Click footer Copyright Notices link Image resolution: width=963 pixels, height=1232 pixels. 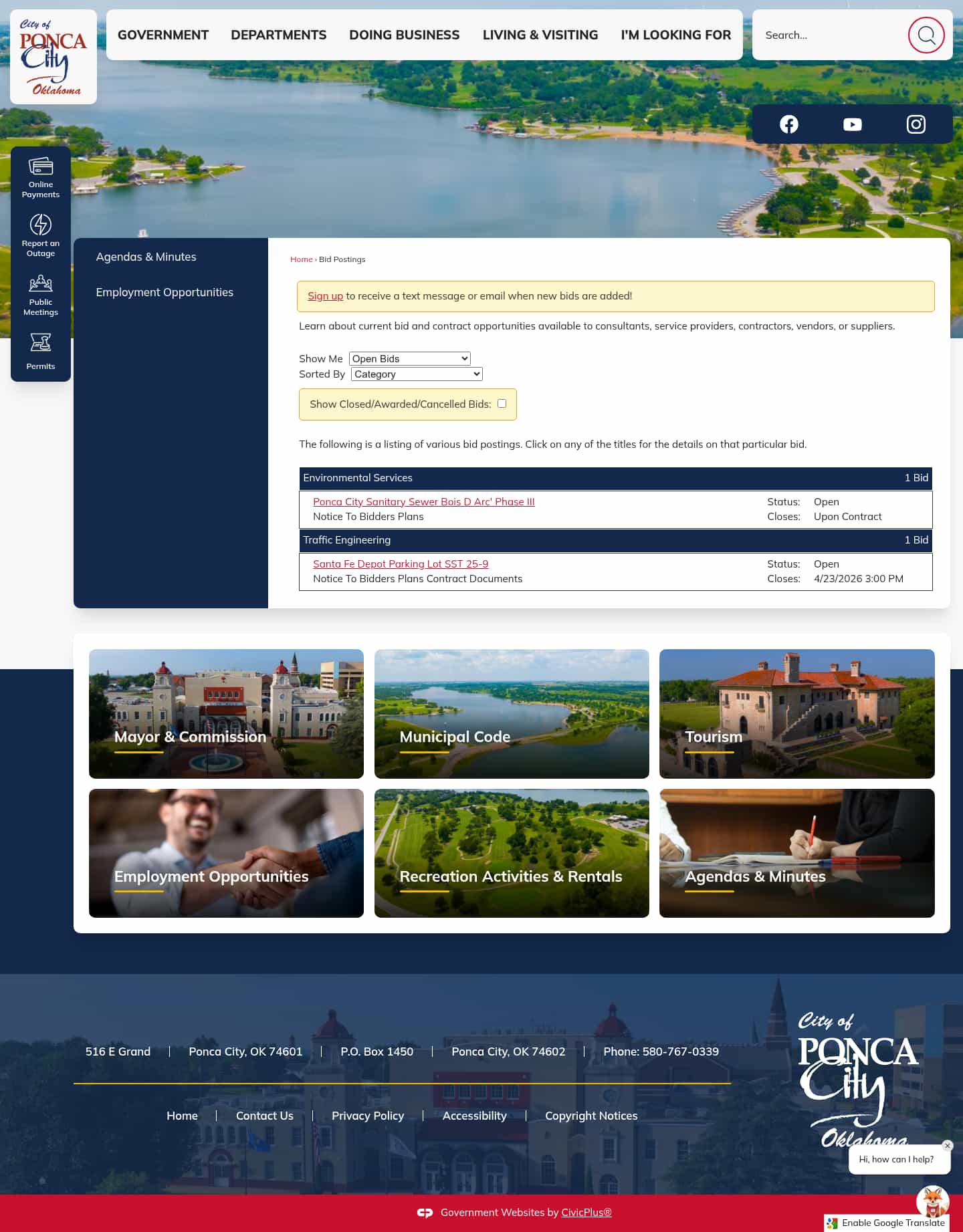(591, 1116)
